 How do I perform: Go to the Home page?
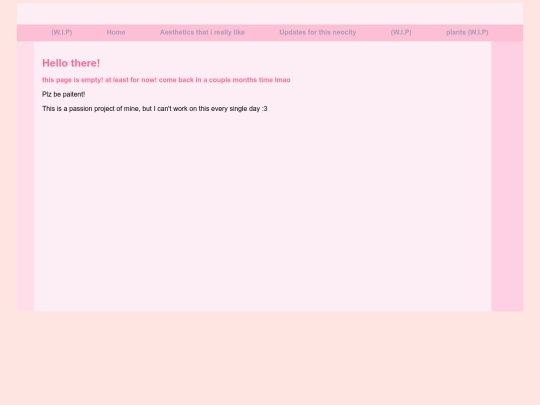(116, 32)
